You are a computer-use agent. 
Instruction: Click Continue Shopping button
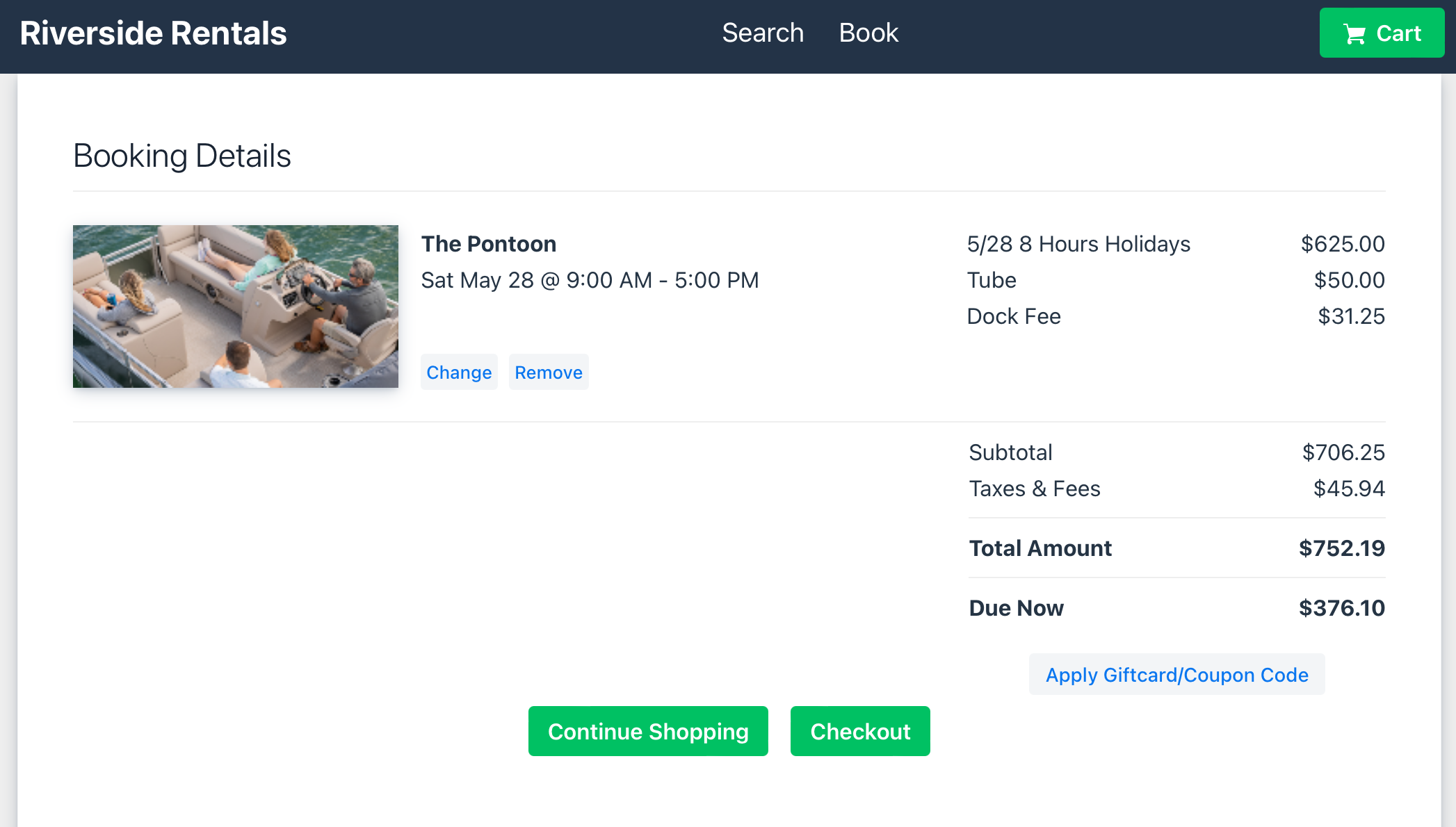pyautogui.click(x=648, y=731)
